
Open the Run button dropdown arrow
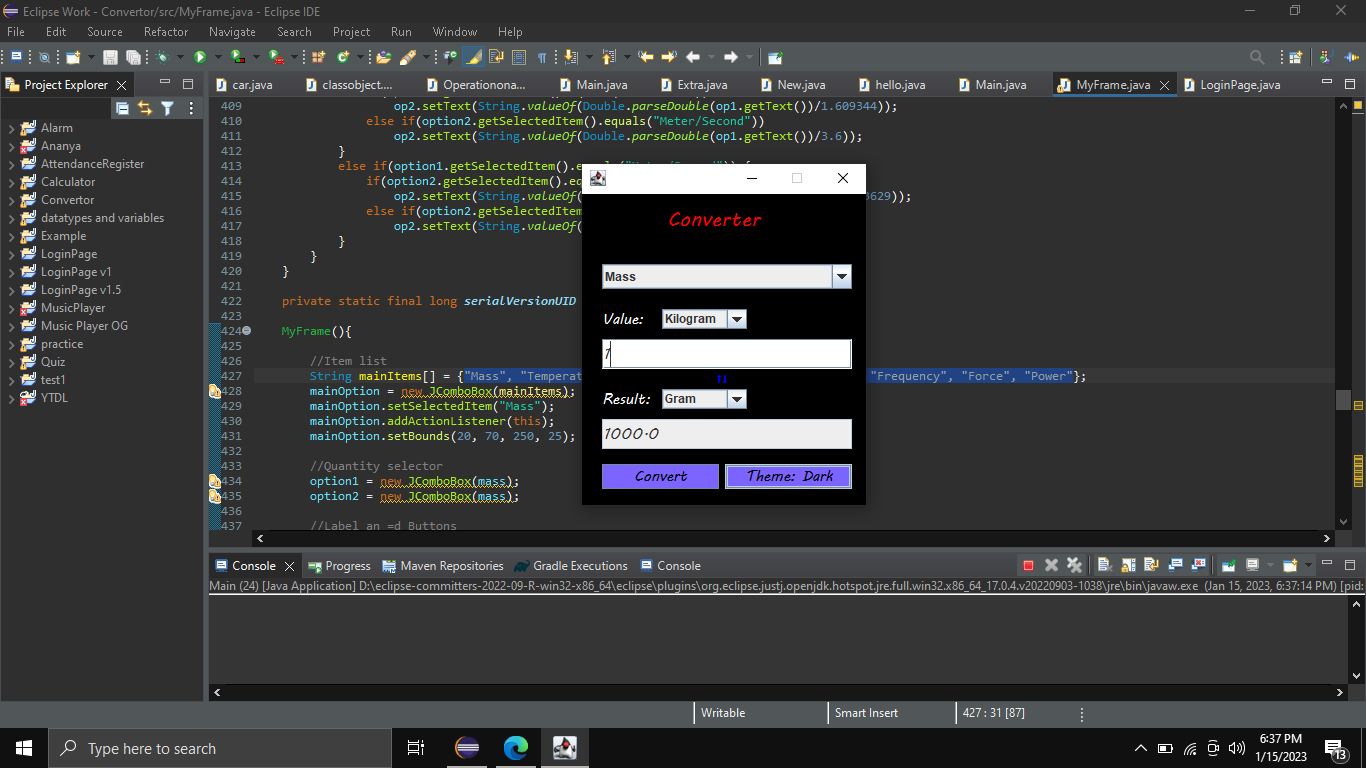click(217, 57)
